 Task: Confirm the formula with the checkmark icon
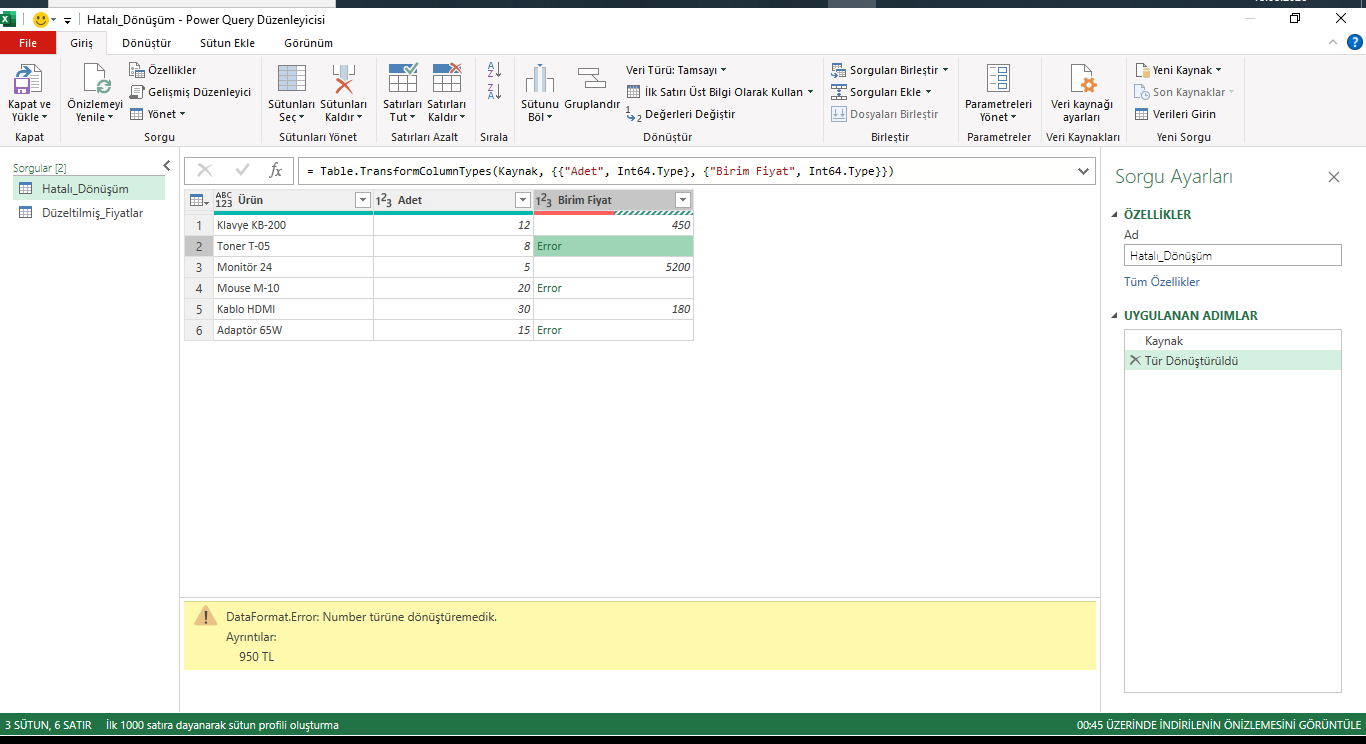coord(242,171)
